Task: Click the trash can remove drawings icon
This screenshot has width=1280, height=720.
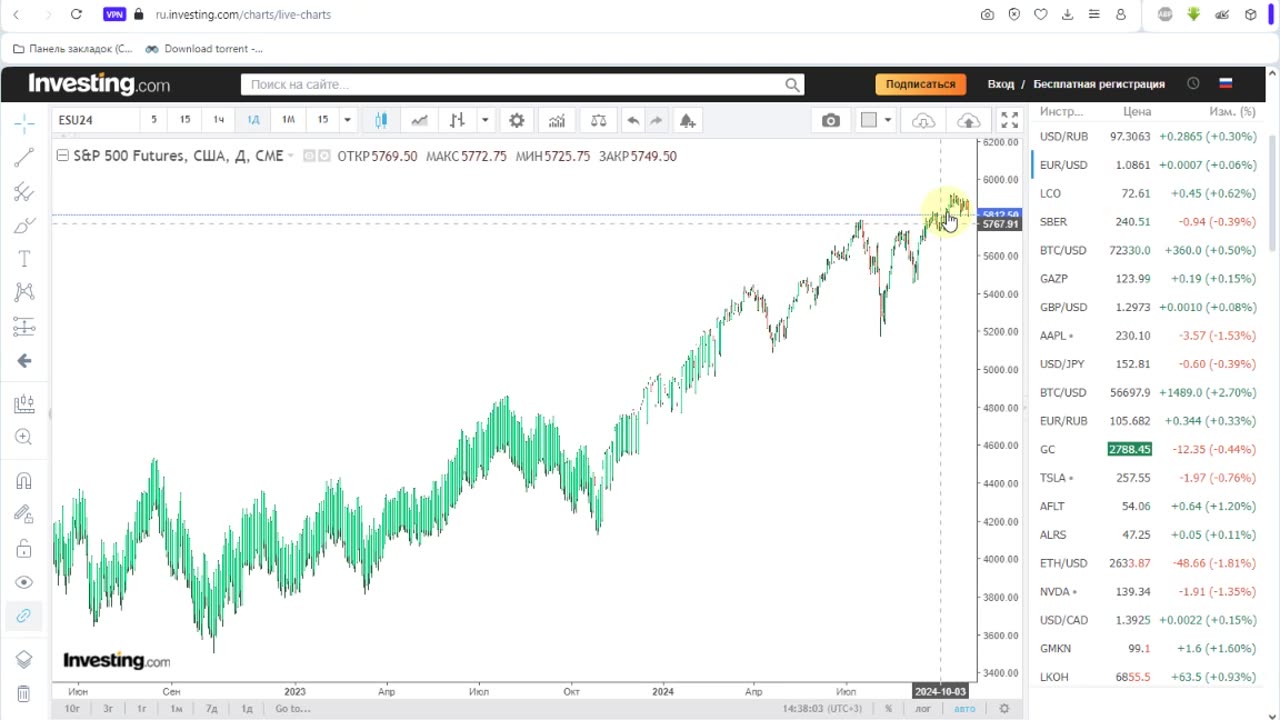Action: (x=24, y=693)
